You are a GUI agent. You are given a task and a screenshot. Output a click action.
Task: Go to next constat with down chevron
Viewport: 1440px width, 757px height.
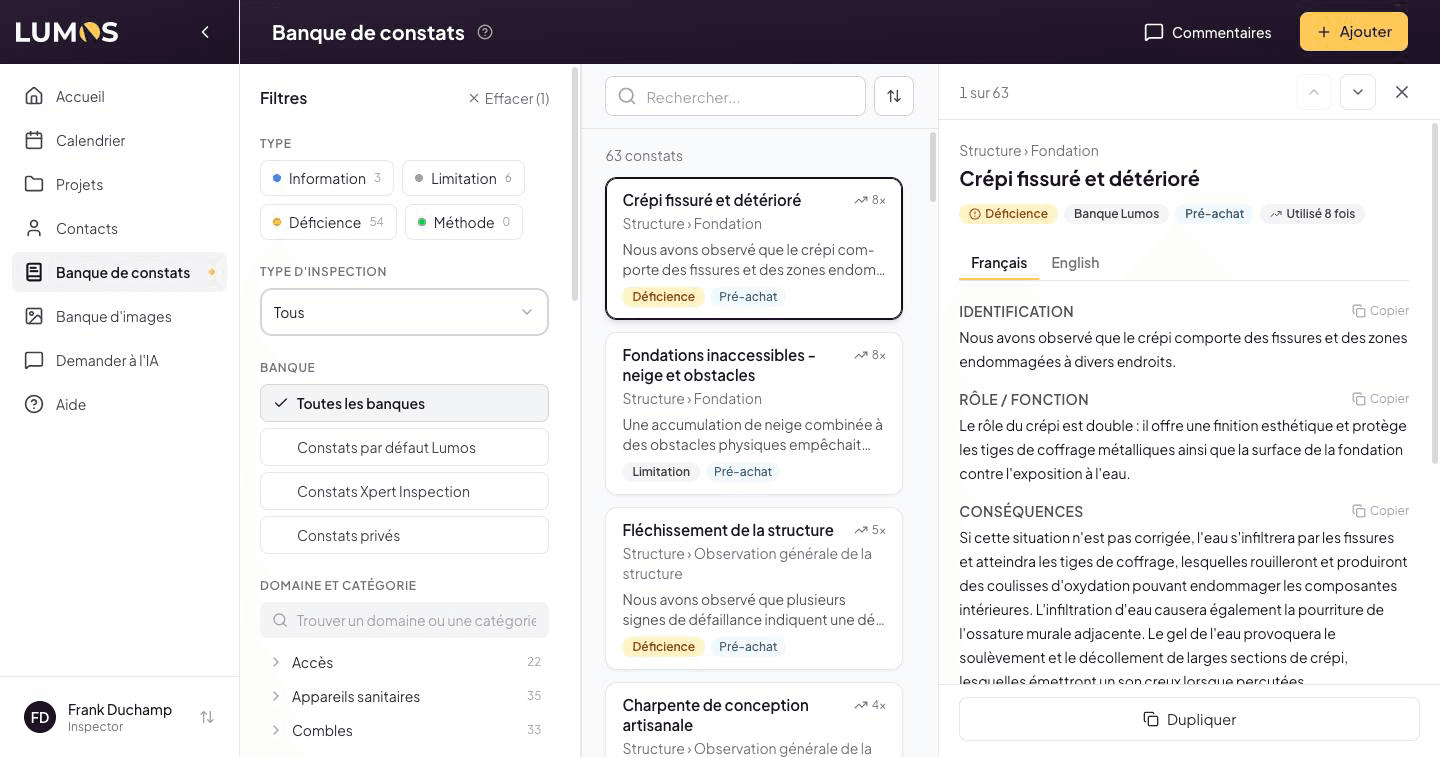tap(1358, 92)
